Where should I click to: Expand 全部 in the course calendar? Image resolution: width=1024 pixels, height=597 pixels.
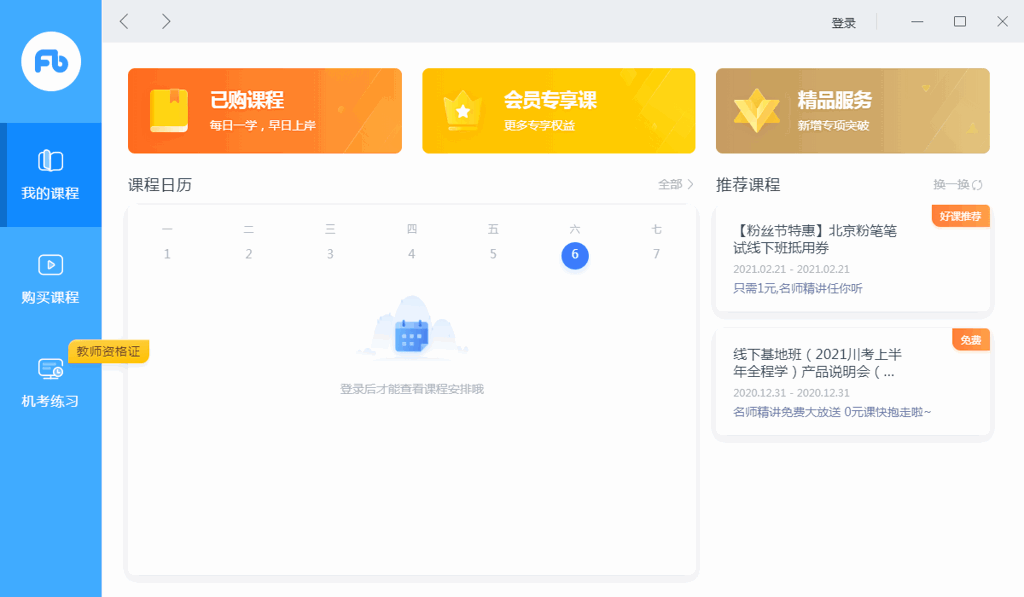click(x=675, y=184)
